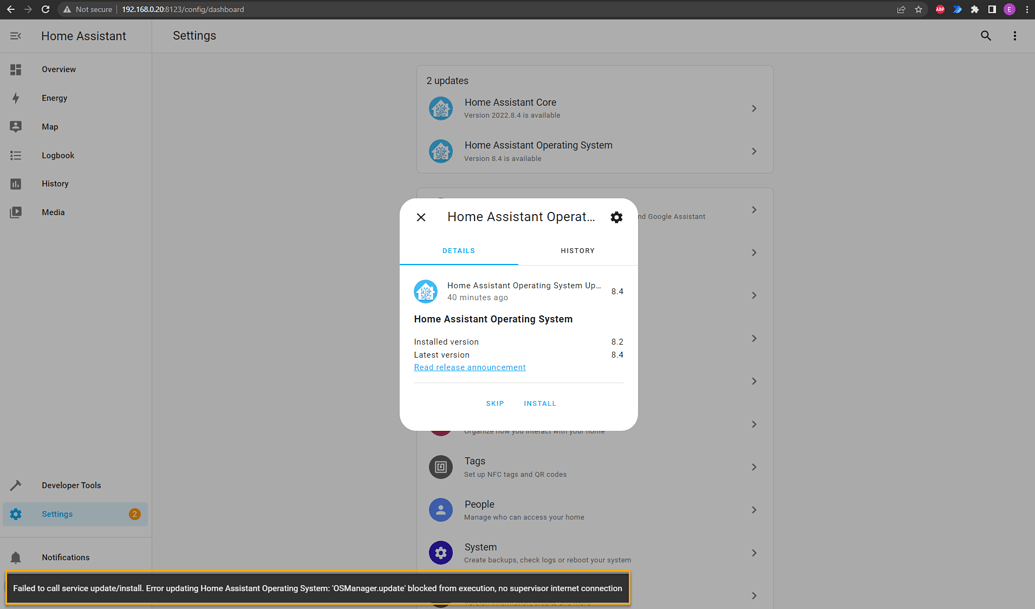The width and height of the screenshot is (1035, 609).
Task: Open the Logbook sidebar icon
Action: [x=16, y=155]
